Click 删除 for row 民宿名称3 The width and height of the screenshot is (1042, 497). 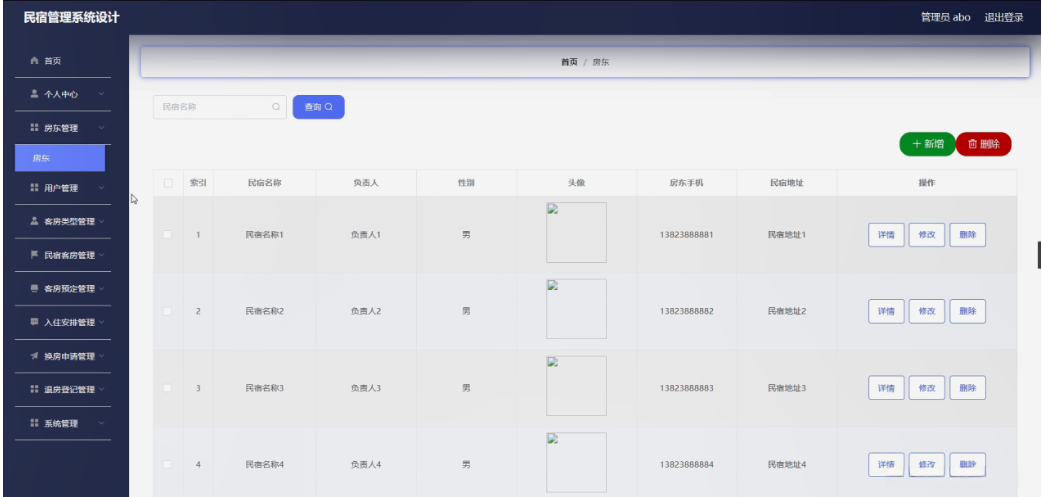click(968, 388)
